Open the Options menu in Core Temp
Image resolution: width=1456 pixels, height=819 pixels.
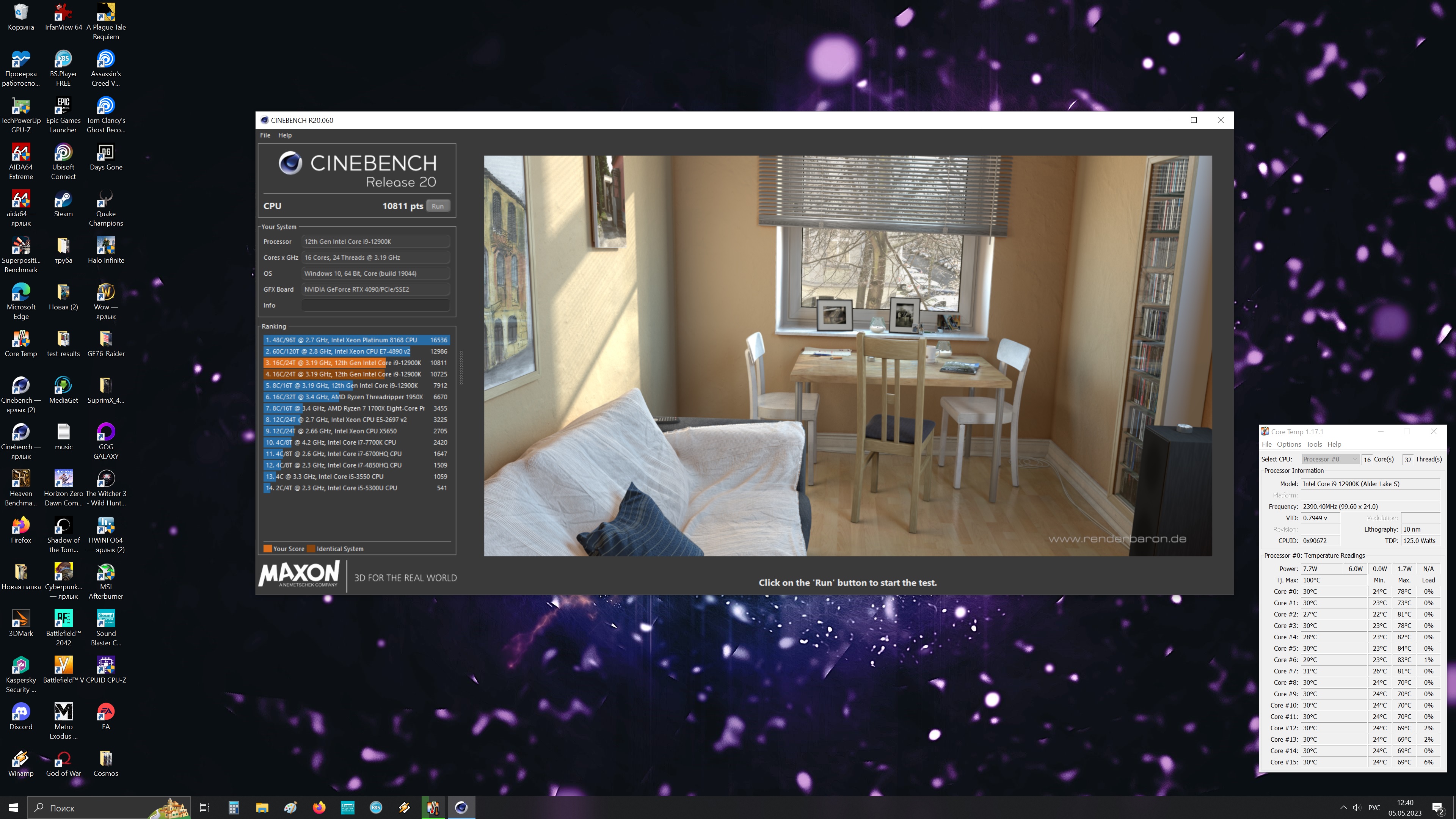[1289, 444]
